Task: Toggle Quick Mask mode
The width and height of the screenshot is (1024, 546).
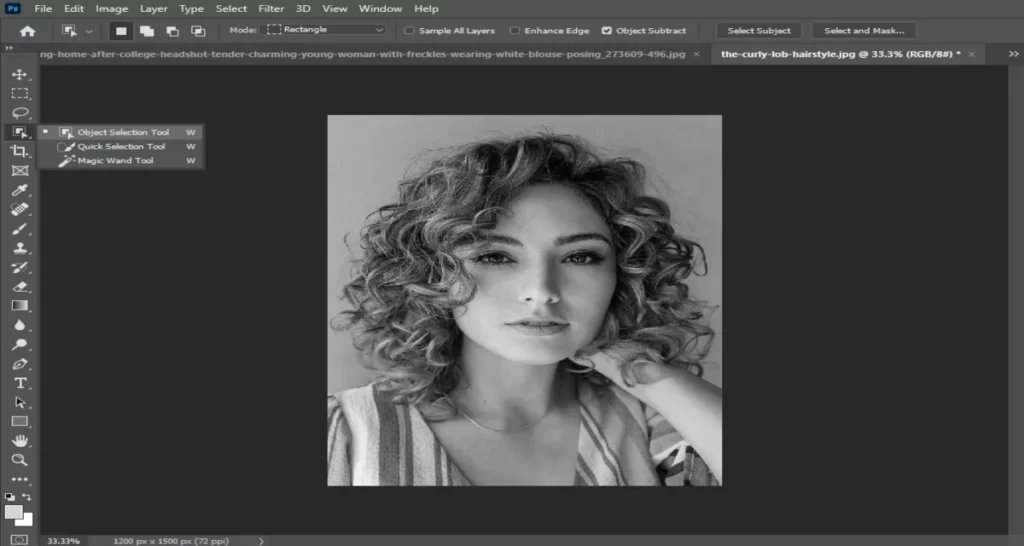Action: click(20, 540)
